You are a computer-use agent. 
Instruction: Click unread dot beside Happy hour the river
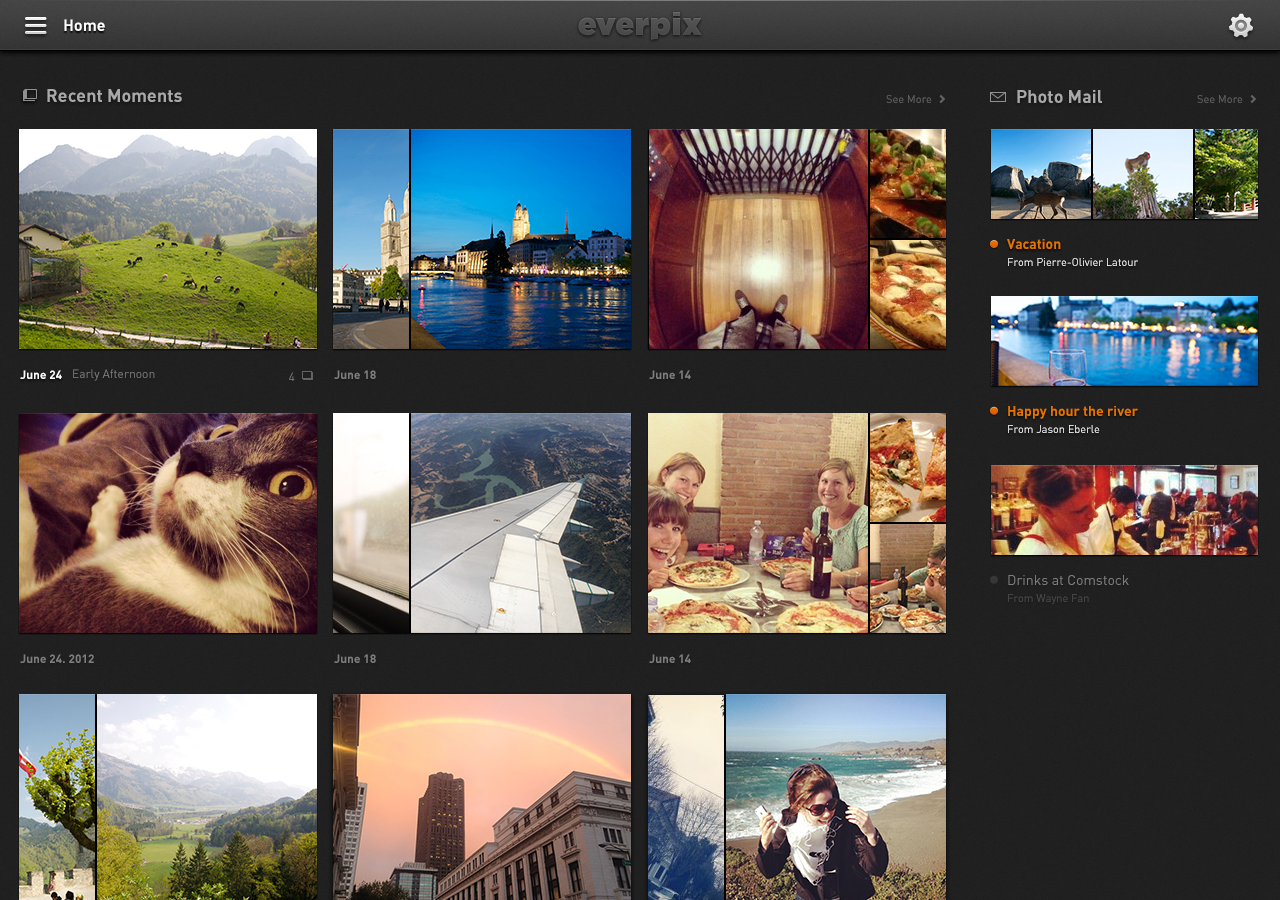point(994,411)
